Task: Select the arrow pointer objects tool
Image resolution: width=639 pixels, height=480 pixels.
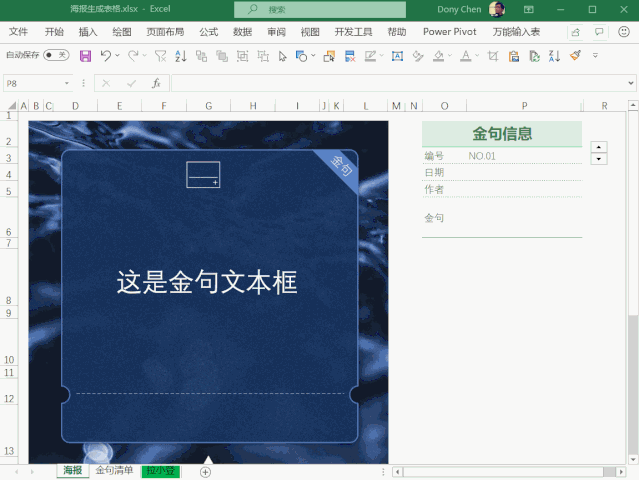Action: point(282,56)
